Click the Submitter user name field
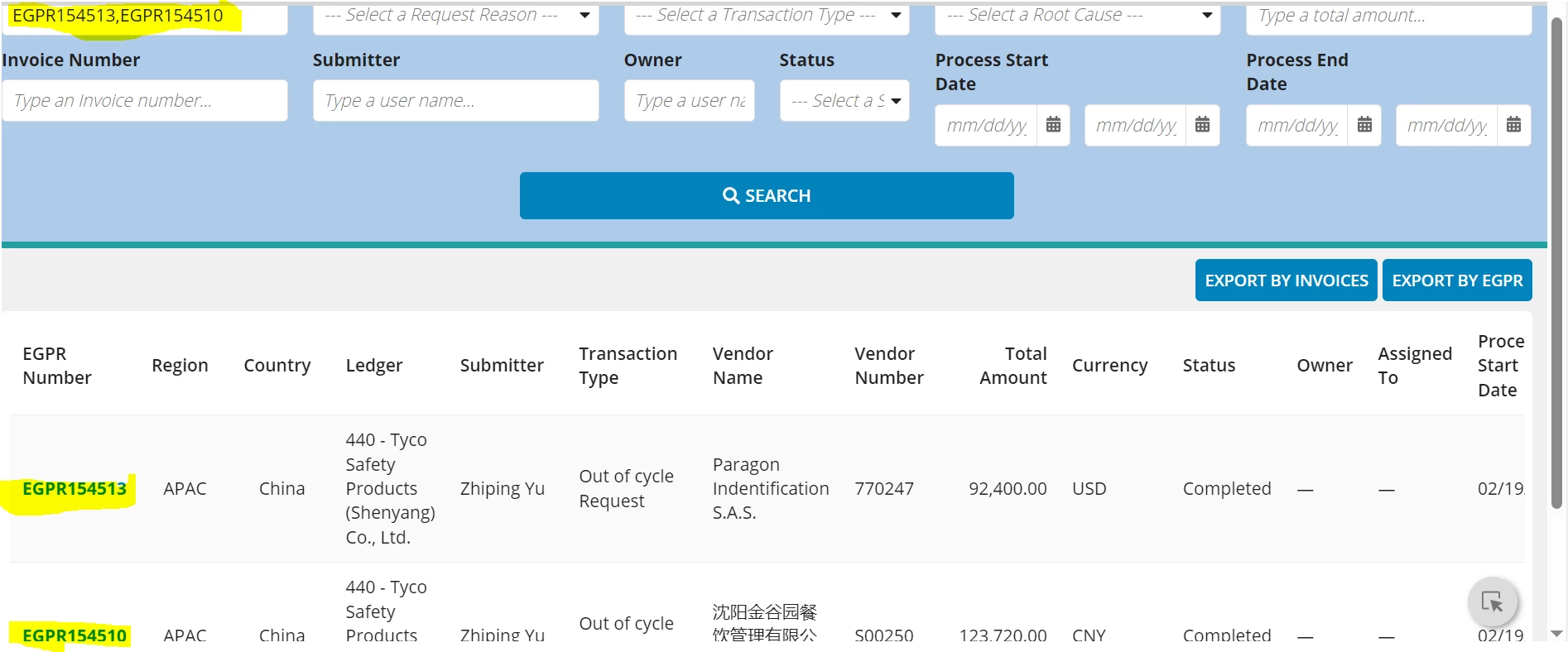The width and height of the screenshot is (1568, 652). pos(456,100)
